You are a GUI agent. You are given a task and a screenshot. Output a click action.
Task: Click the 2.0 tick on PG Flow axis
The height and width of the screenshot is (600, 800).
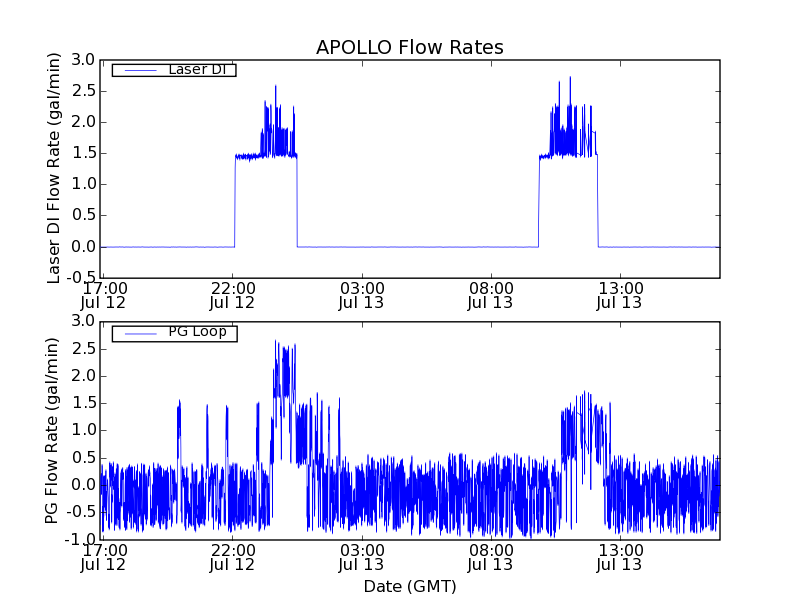(83, 376)
